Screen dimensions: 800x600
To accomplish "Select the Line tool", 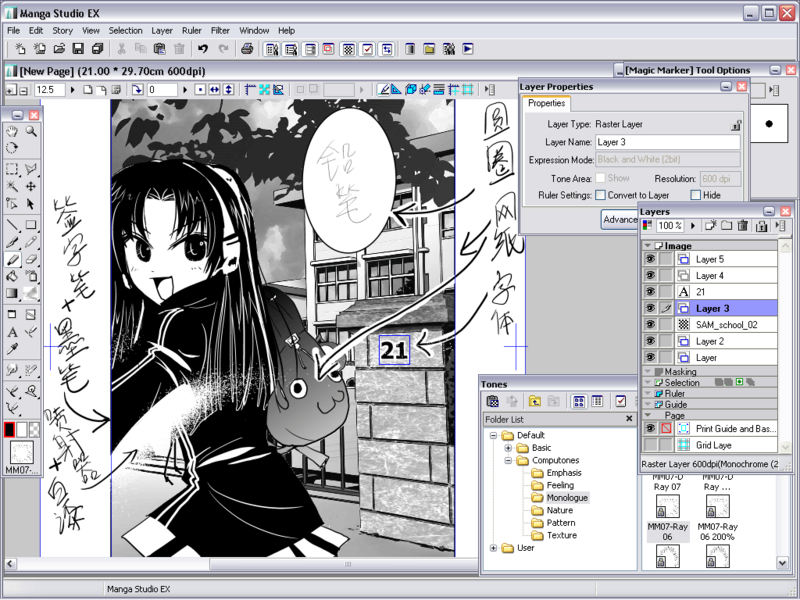I will 12,224.
